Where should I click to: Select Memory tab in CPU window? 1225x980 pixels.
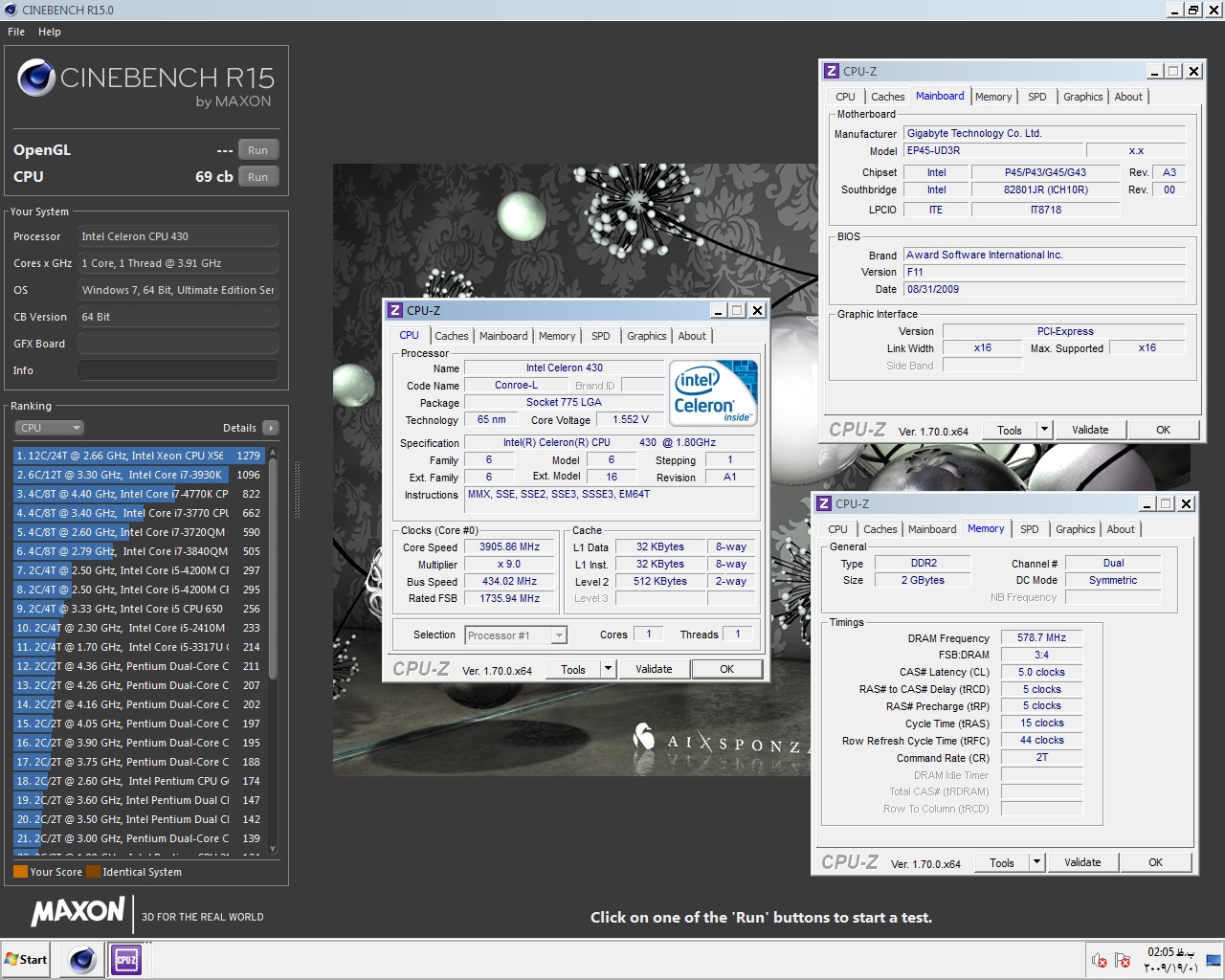coord(557,336)
